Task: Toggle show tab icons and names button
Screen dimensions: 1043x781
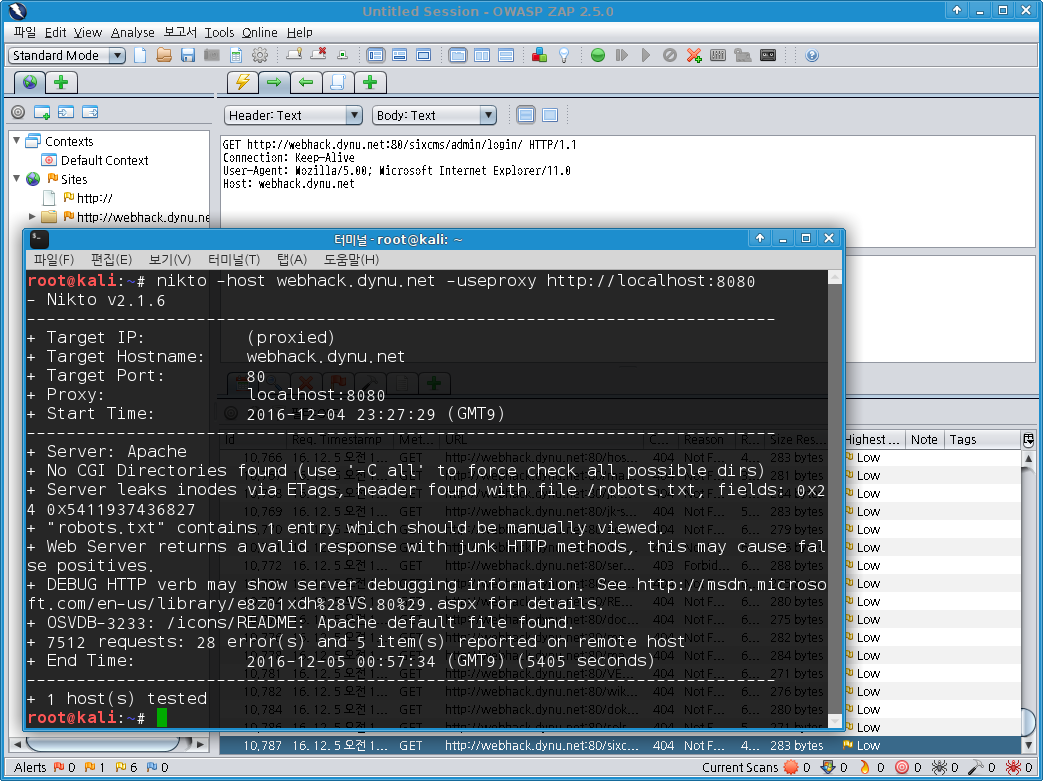Action: coord(342,55)
